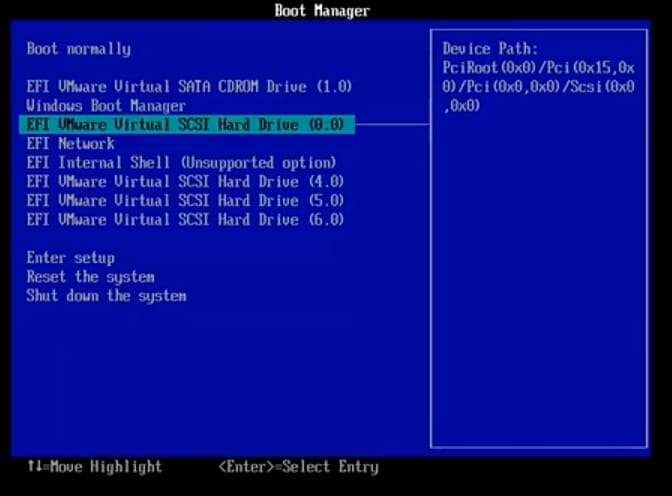
Task: Pick highlighted SCSI Hard Drive (0.0) entry
Action: point(187,124)
